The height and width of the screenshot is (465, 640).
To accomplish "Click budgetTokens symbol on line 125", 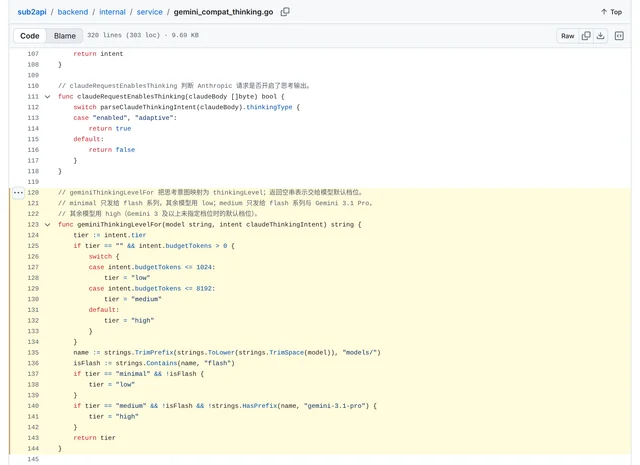I will coord(189,246).
